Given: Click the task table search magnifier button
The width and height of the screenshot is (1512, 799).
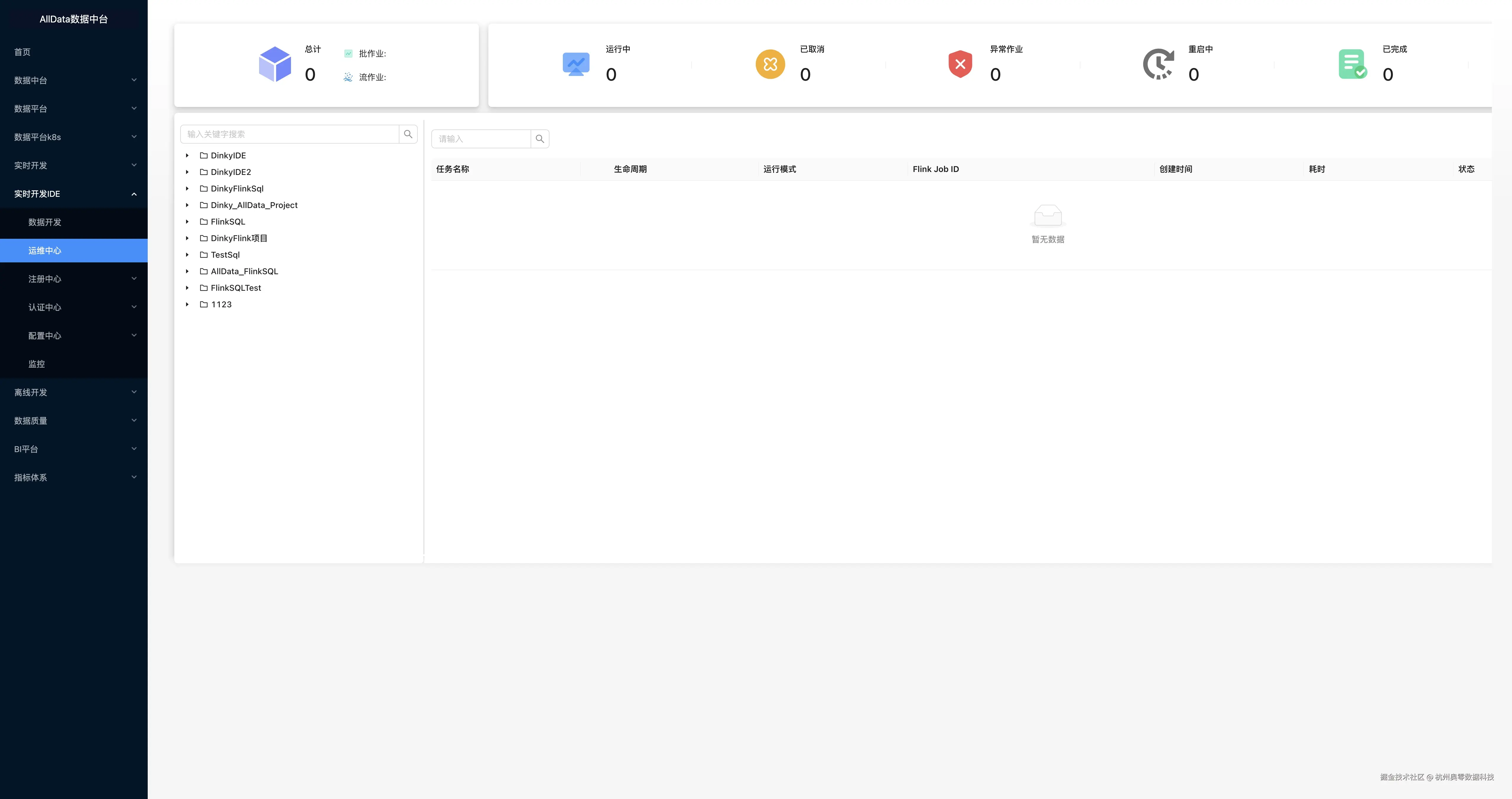Looking at the screenshot, I should [x=540, y=139].
